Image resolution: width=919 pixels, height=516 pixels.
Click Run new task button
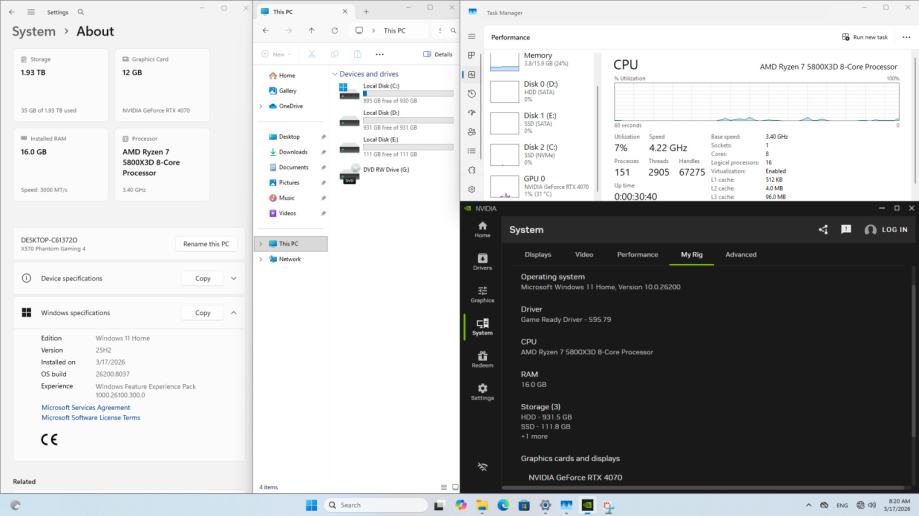click(x=864, y=37)
